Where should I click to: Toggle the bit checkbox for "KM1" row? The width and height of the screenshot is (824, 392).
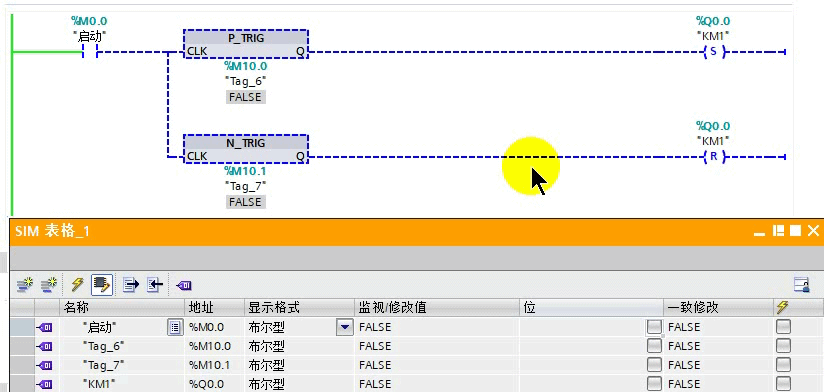654,384
